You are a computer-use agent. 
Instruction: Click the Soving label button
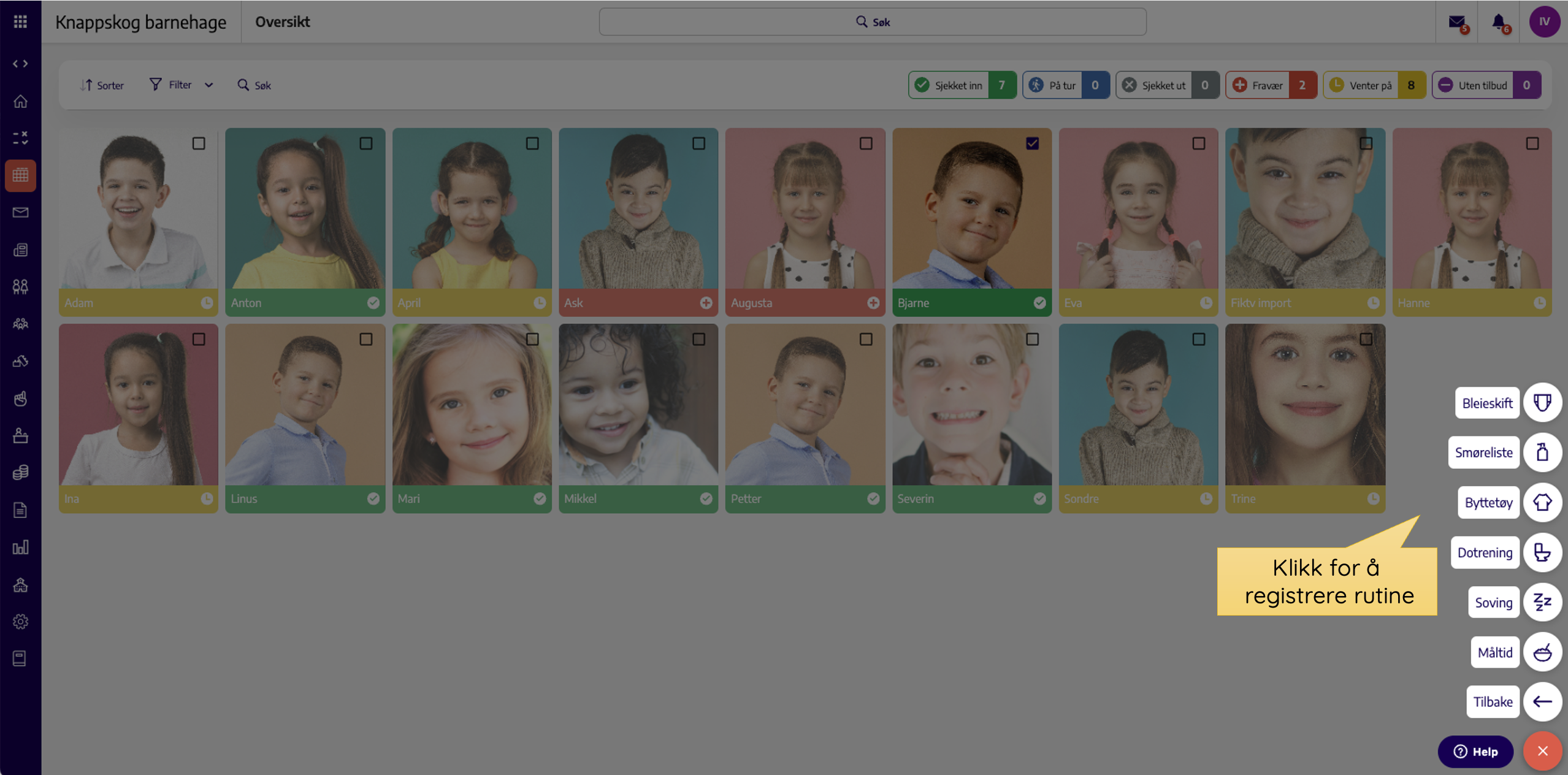(1493, 603)
